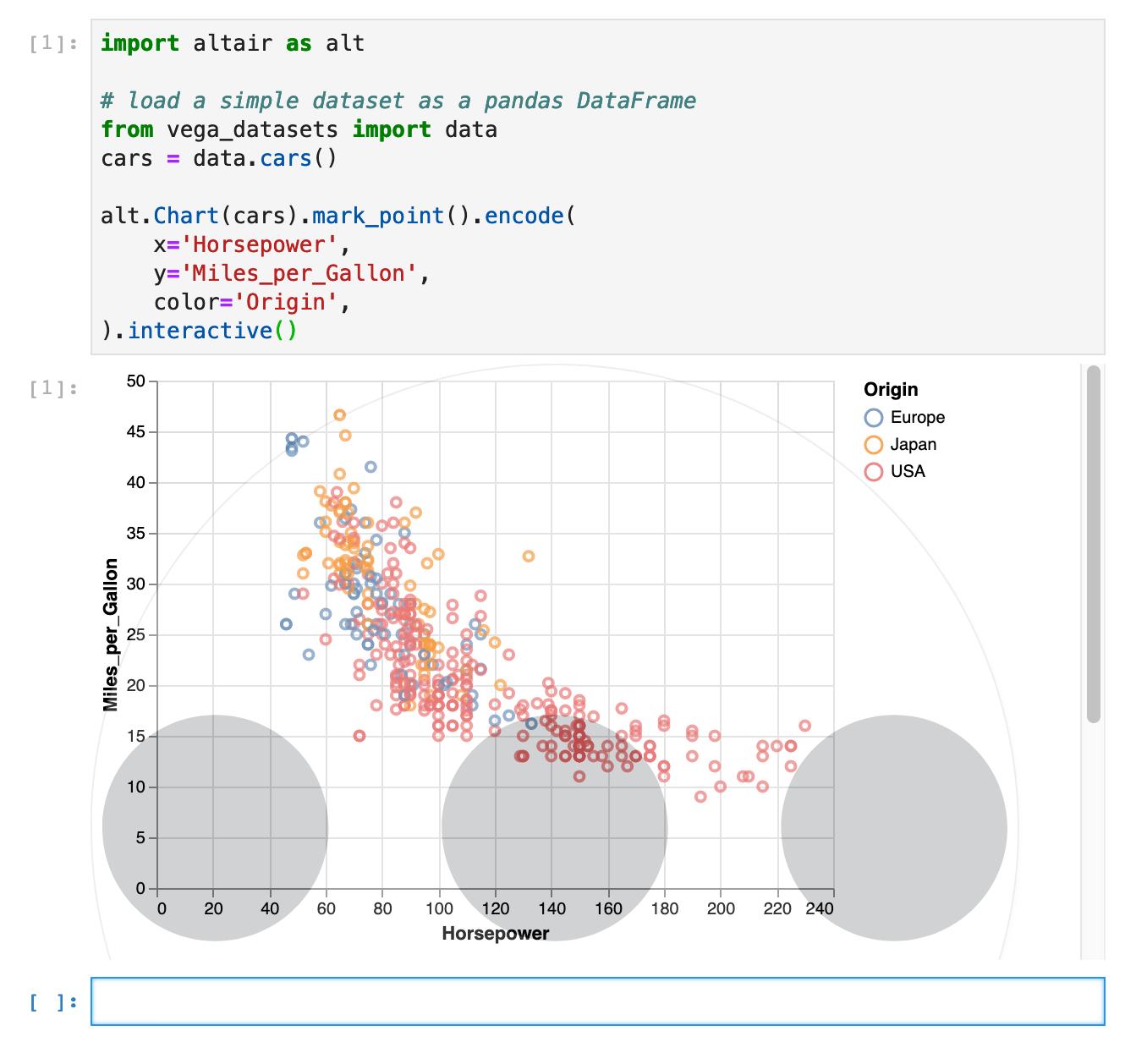Click the cars() method call in the code
The height and width of the screenshot is (1064, 1125).
pyautogui.click(x=286, y=157)
